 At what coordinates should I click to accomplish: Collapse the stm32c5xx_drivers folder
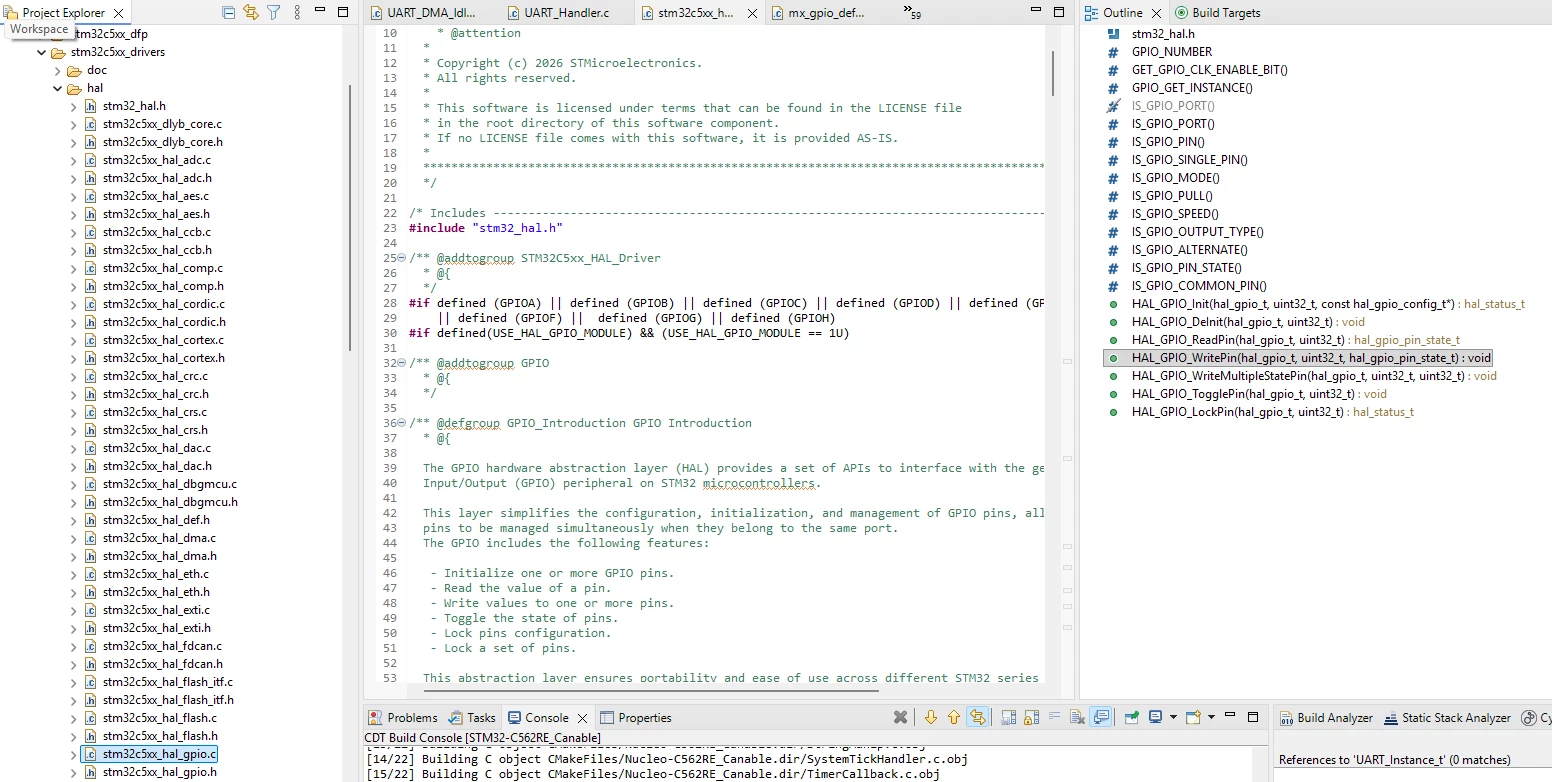point(41,52)
